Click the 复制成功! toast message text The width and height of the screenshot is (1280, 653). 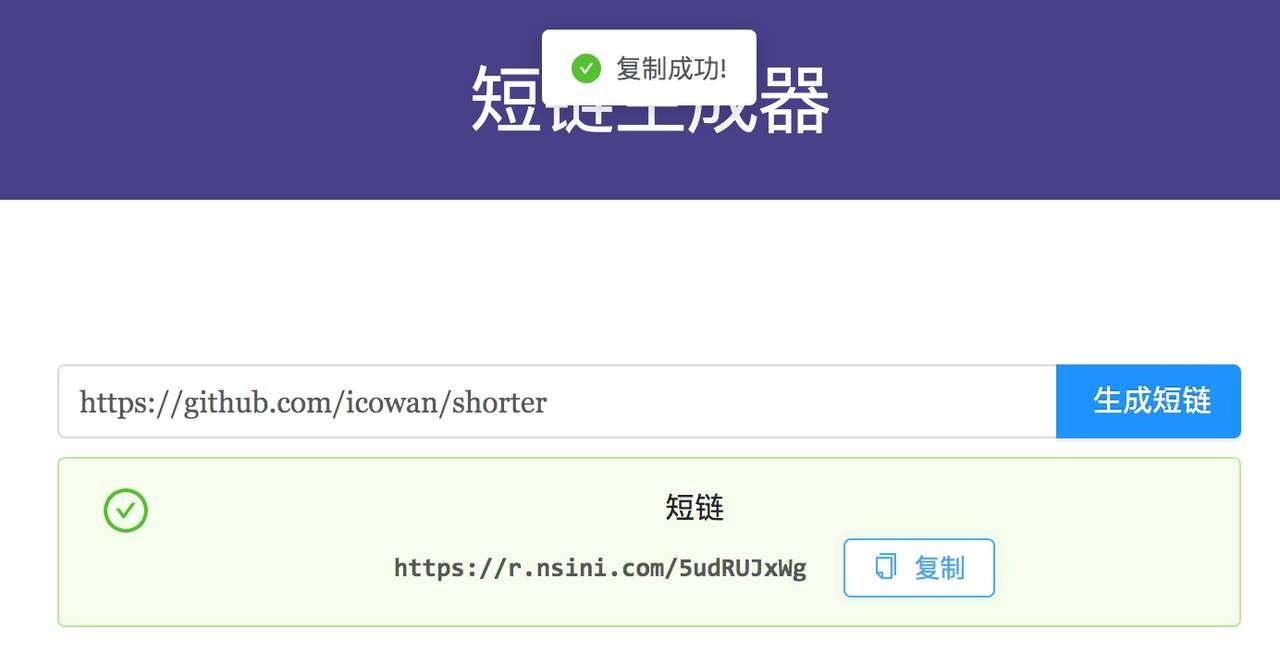[671, 69]
